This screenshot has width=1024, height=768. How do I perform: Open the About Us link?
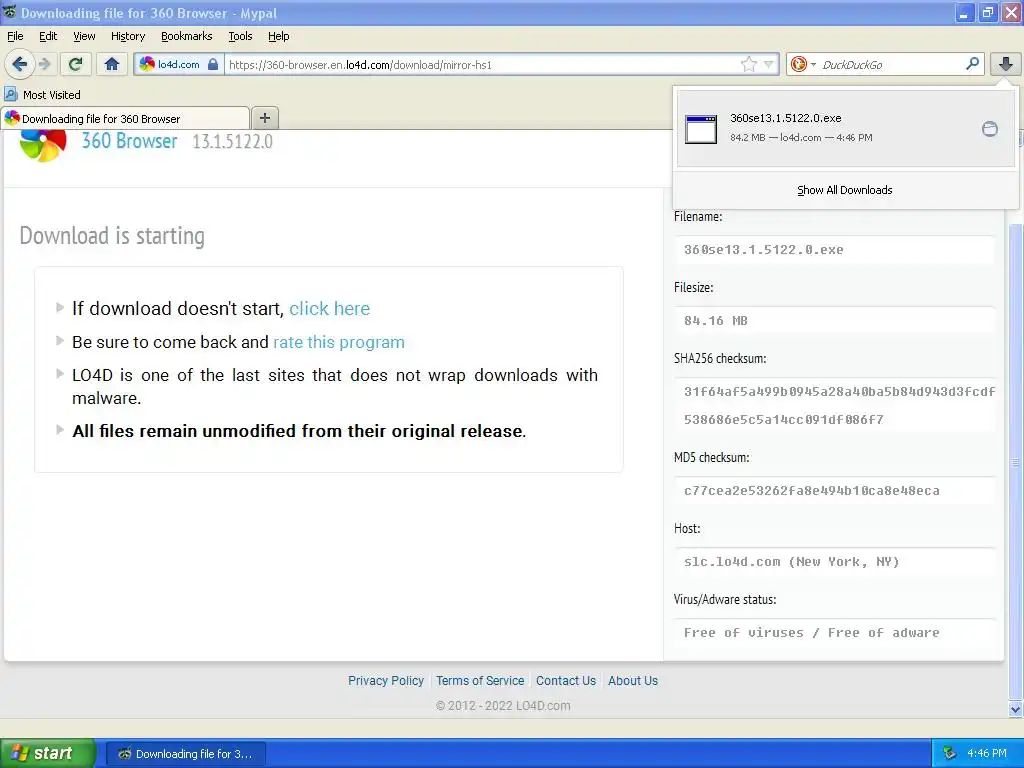(633, 680)
